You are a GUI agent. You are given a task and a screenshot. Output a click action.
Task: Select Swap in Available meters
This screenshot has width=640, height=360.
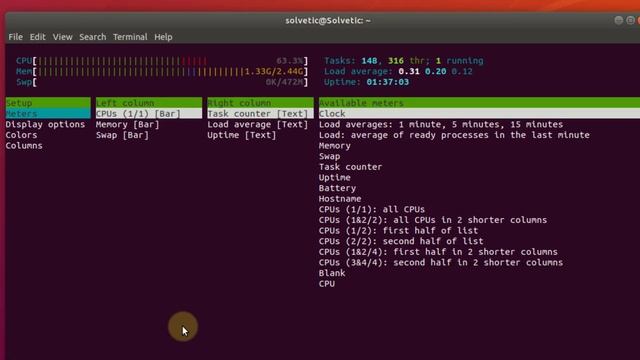[x=329, y=156]
